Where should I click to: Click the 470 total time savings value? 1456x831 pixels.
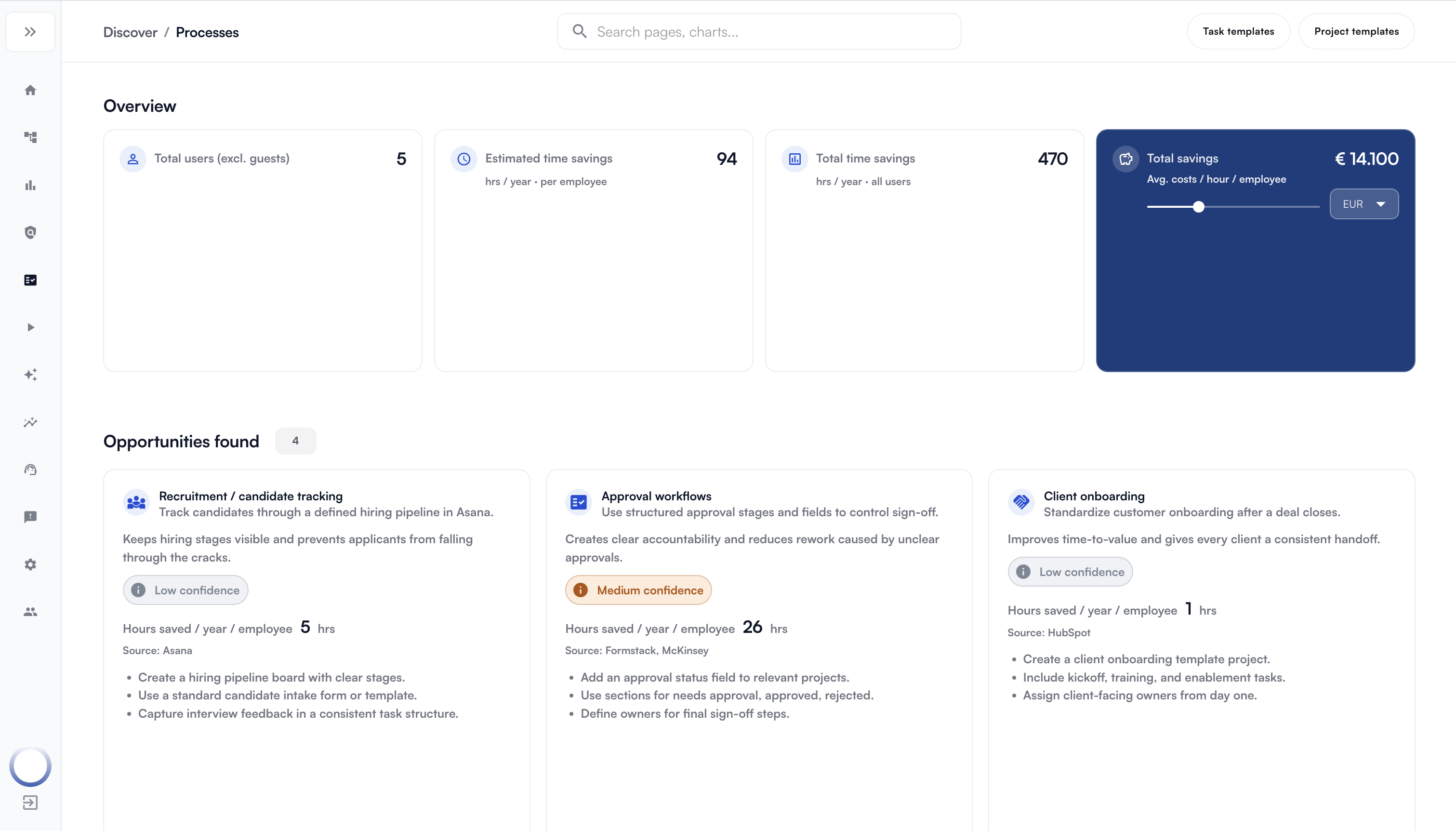click(x=1052, y=159)
